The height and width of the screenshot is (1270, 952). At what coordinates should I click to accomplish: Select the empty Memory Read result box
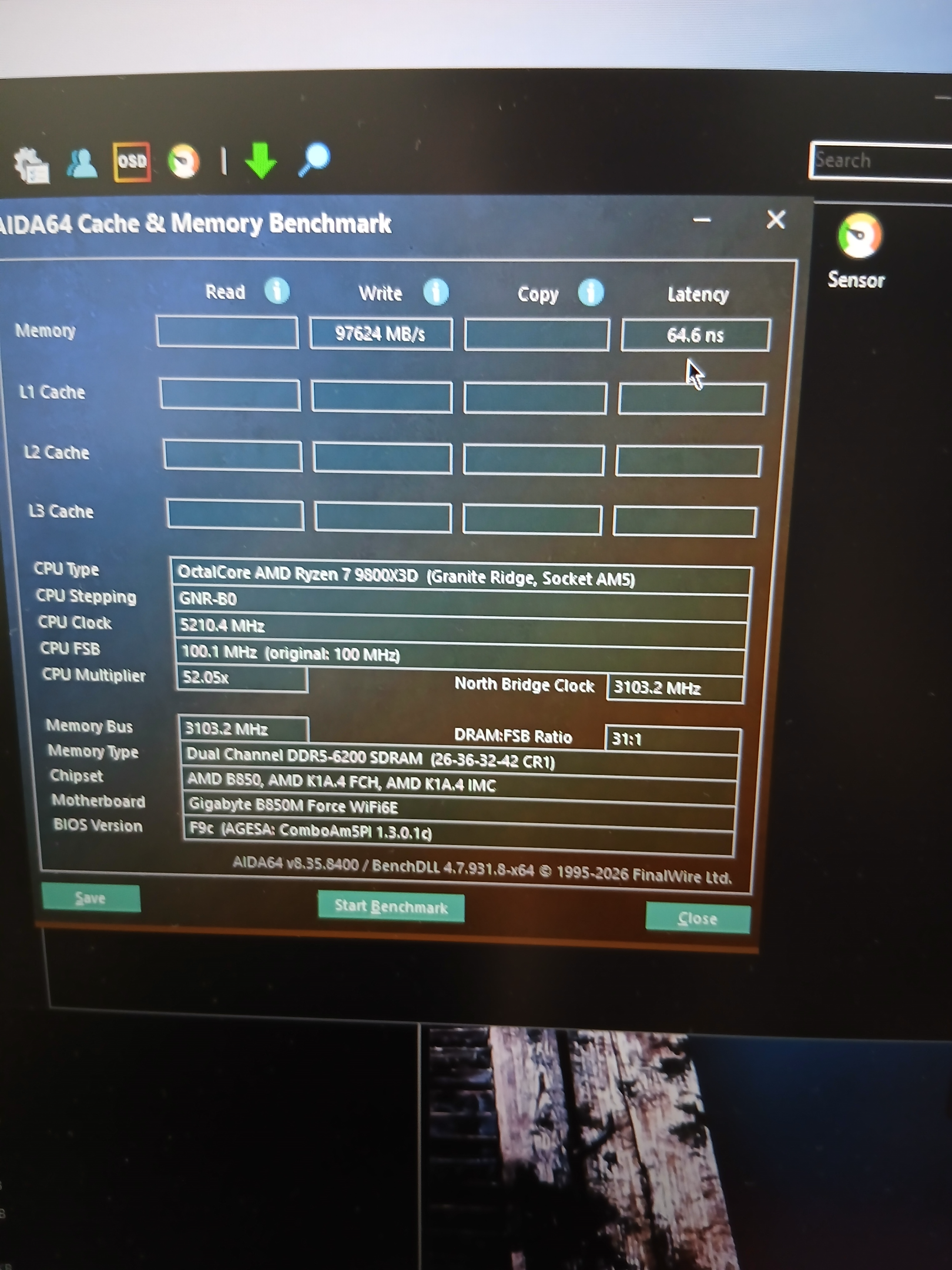[x=227, y=332]
